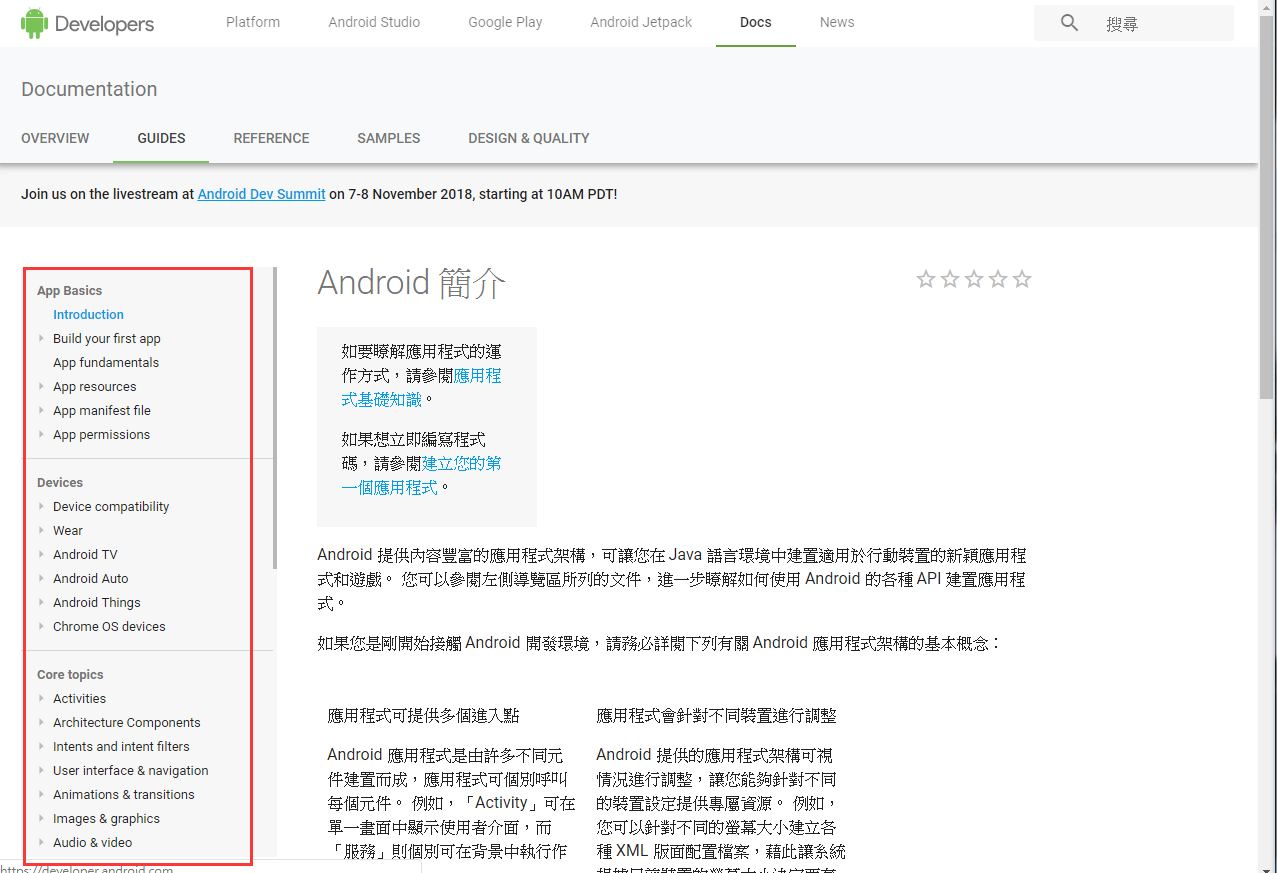1277x873 pixels.
Task: Click the Android 簡介 page heading
Action: (411, 283)
